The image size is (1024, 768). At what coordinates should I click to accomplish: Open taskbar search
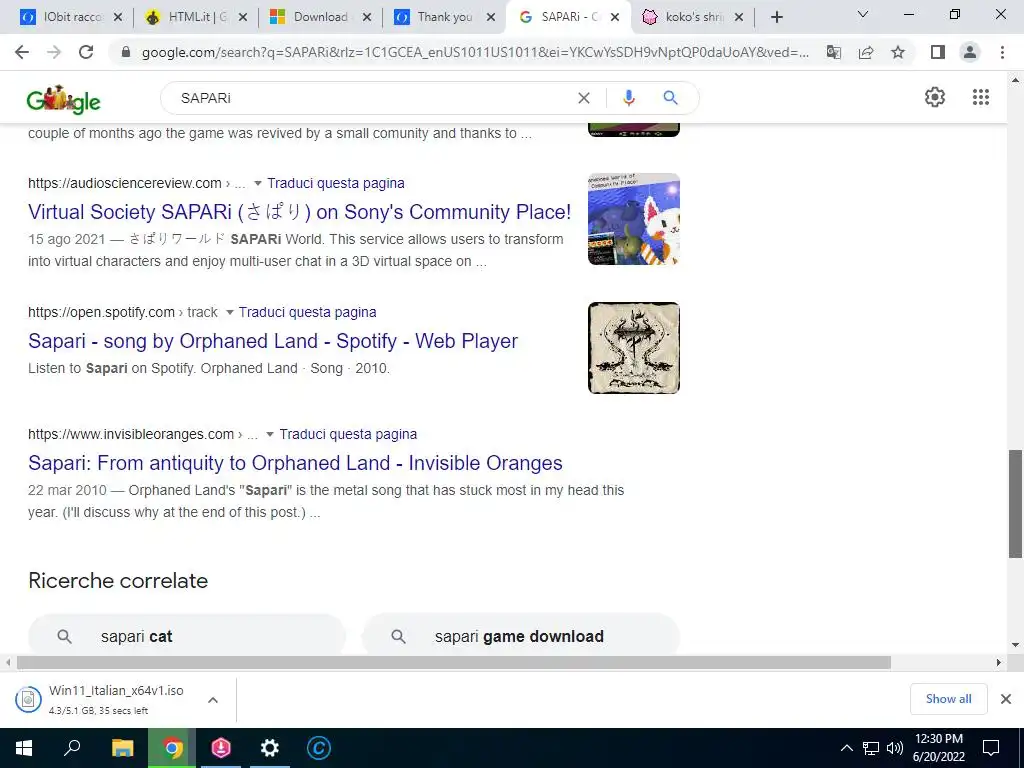(x=72, y=748)
